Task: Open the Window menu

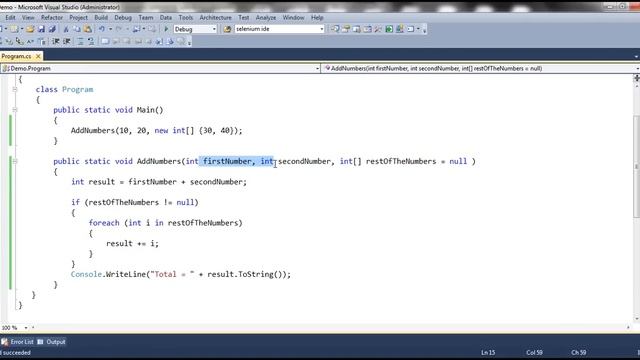Action: pos(293,18)
